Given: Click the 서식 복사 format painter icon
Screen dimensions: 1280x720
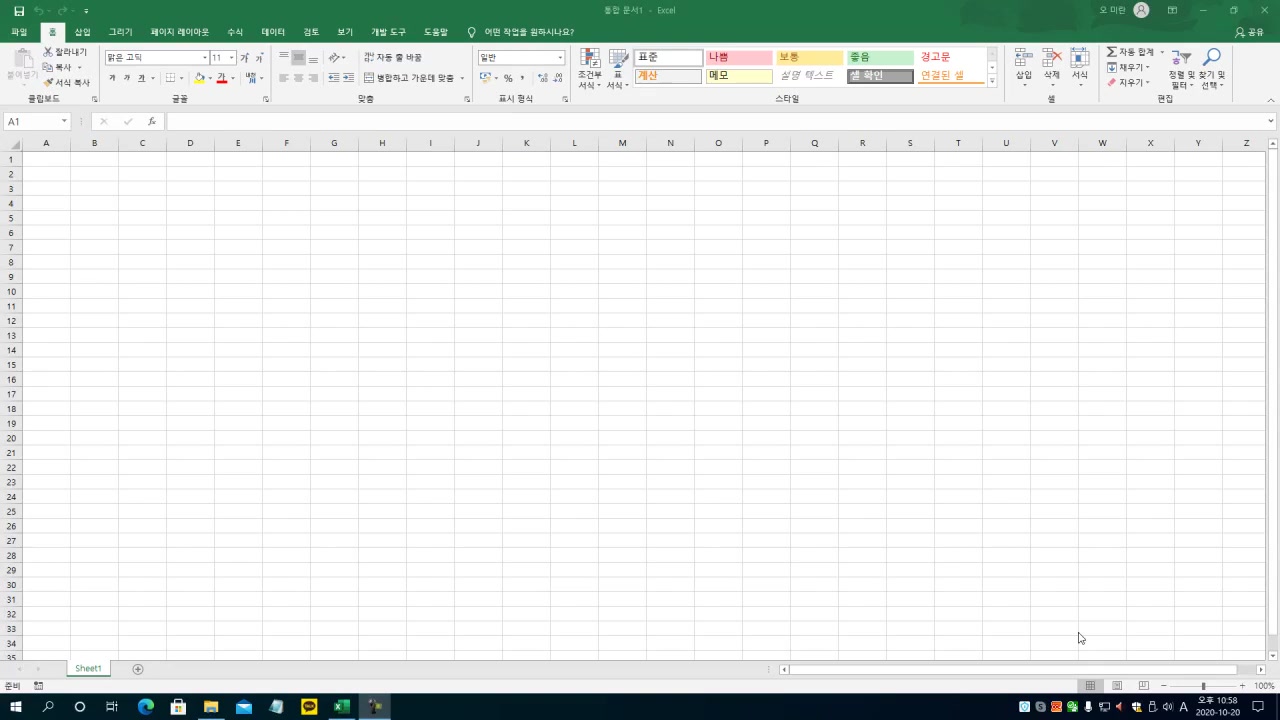Looking at the screenshot, I should [48, 83].
